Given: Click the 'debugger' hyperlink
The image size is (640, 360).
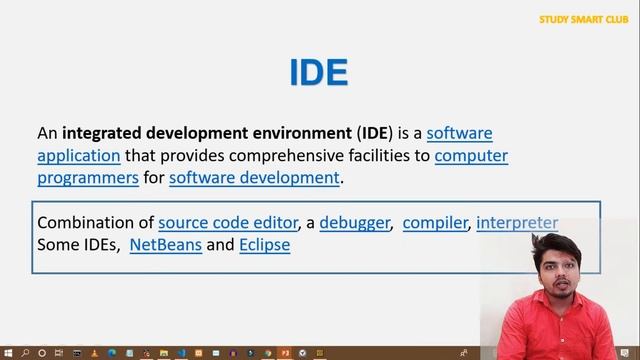Looking at the screenshot, I should tap(354, 223).
